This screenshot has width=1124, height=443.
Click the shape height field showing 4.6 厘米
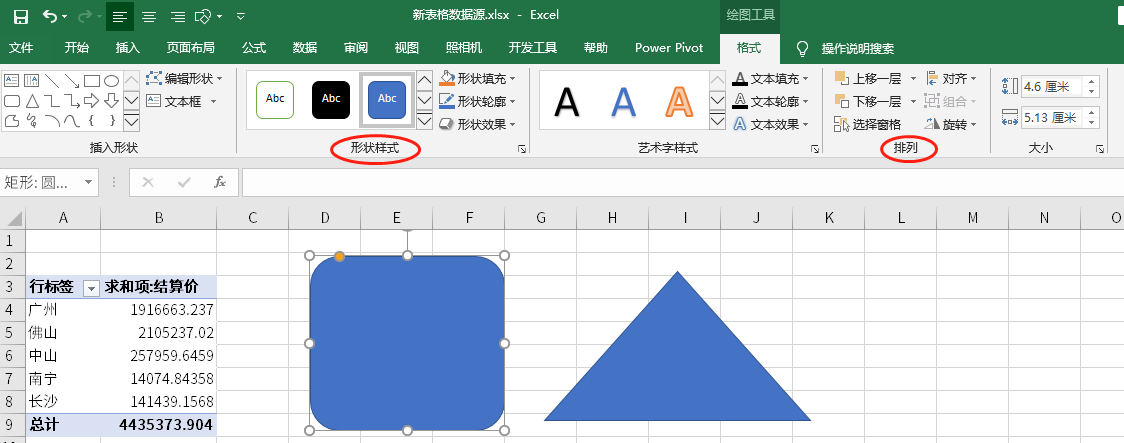point(1052,87)
